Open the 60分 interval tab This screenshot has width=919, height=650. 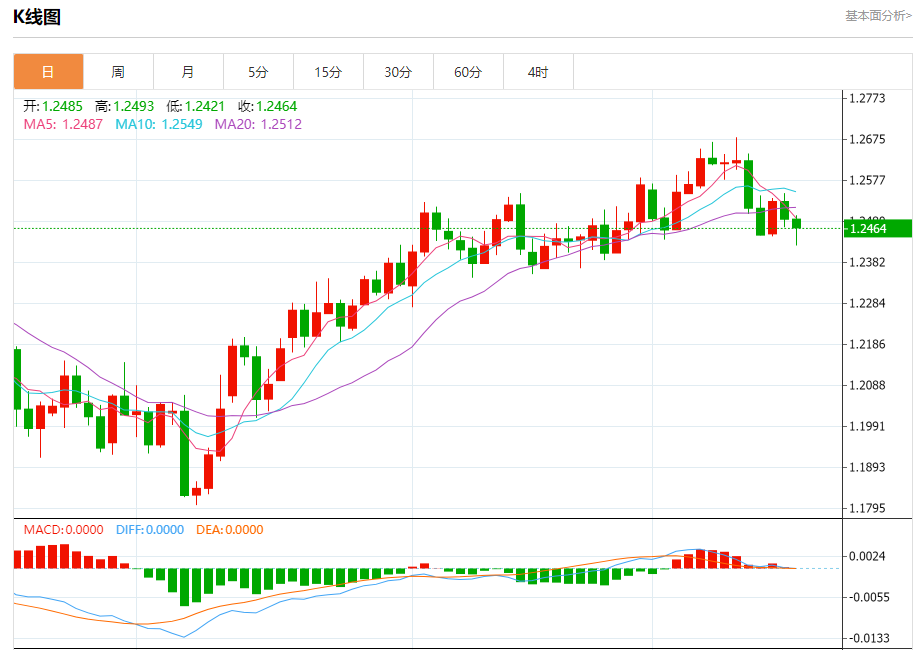click(468, 72)
